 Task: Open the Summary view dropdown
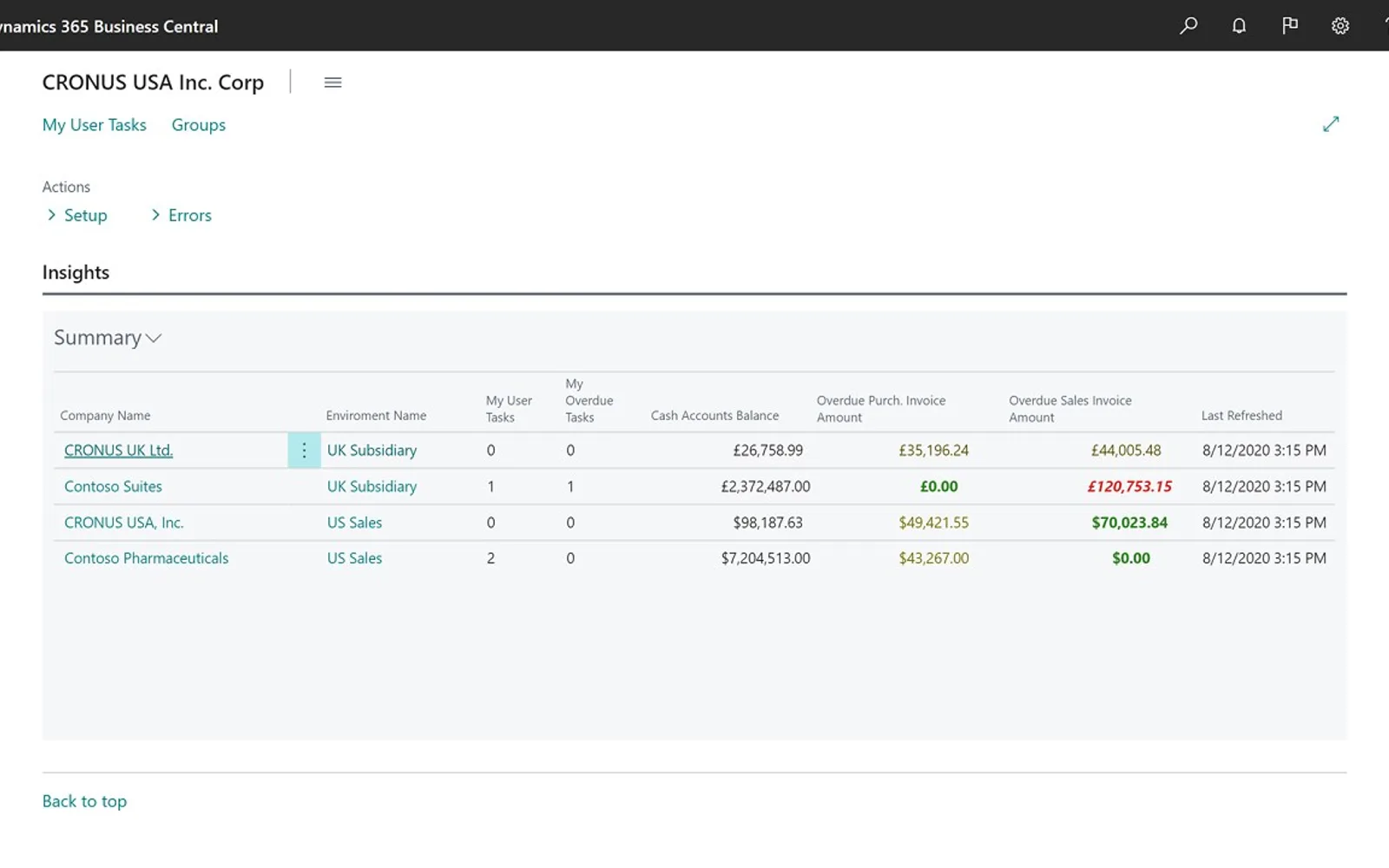point(108,338)
